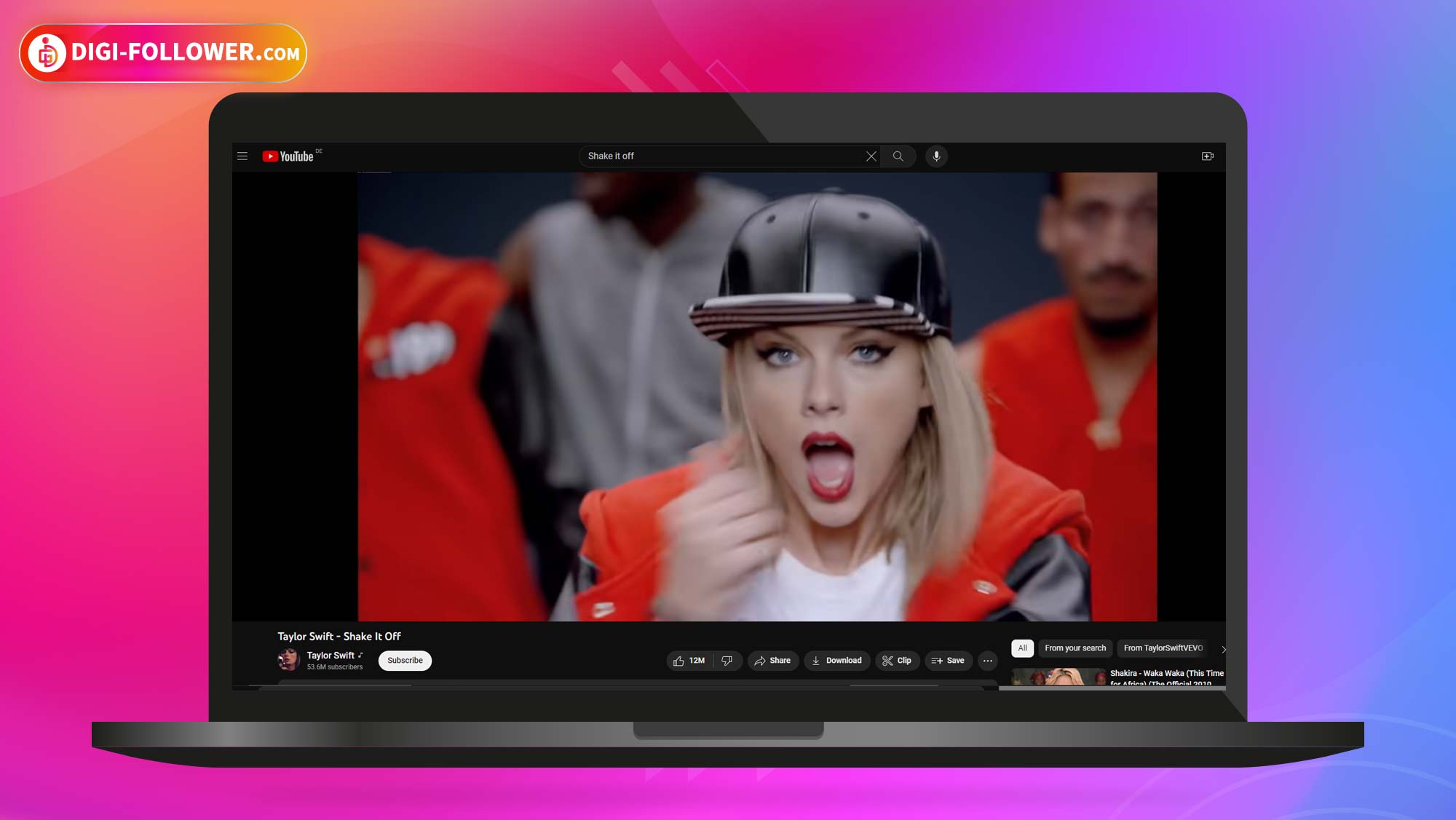The height and width of the screenshot is (820, 1456).
Task: Create a Clip with the scissors button
Action: point(897,661)
